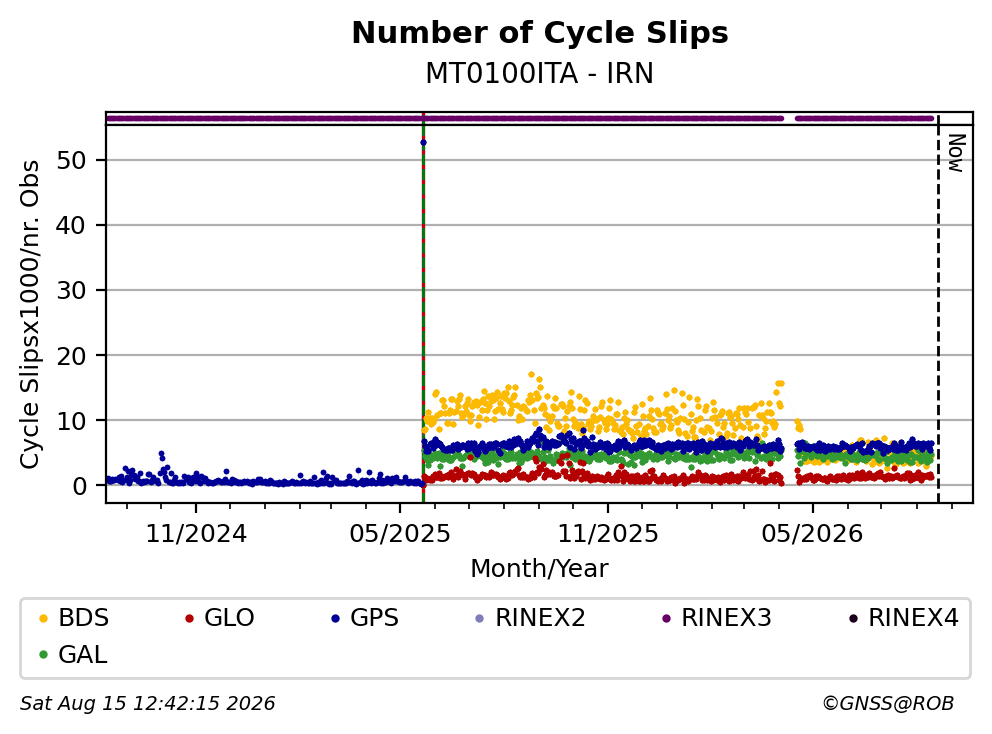Click the y-axis tick value 0
This screenshot has height=734, width=992.
[x=79, y=486]
